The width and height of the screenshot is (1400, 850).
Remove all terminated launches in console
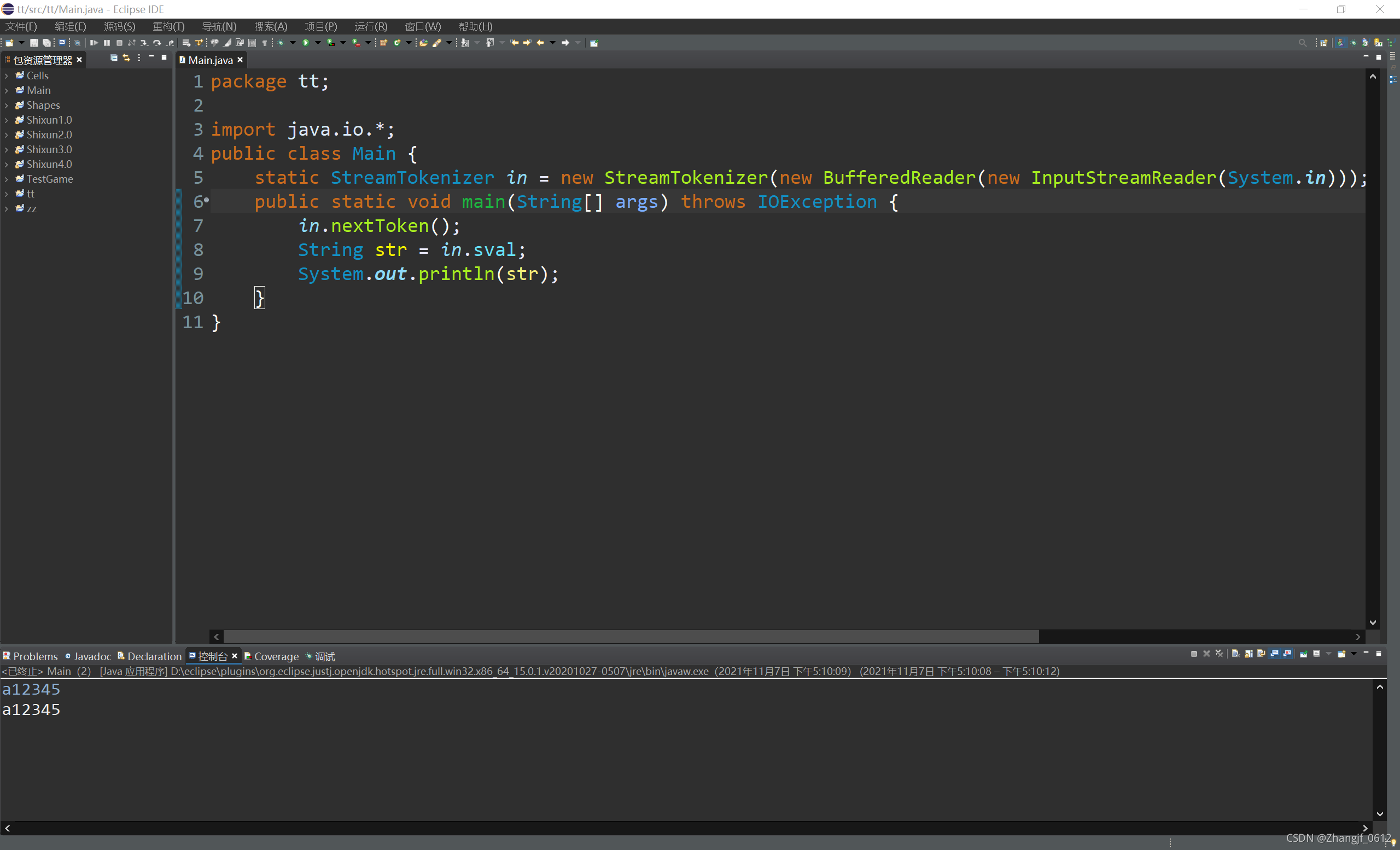pos(1219,654)
